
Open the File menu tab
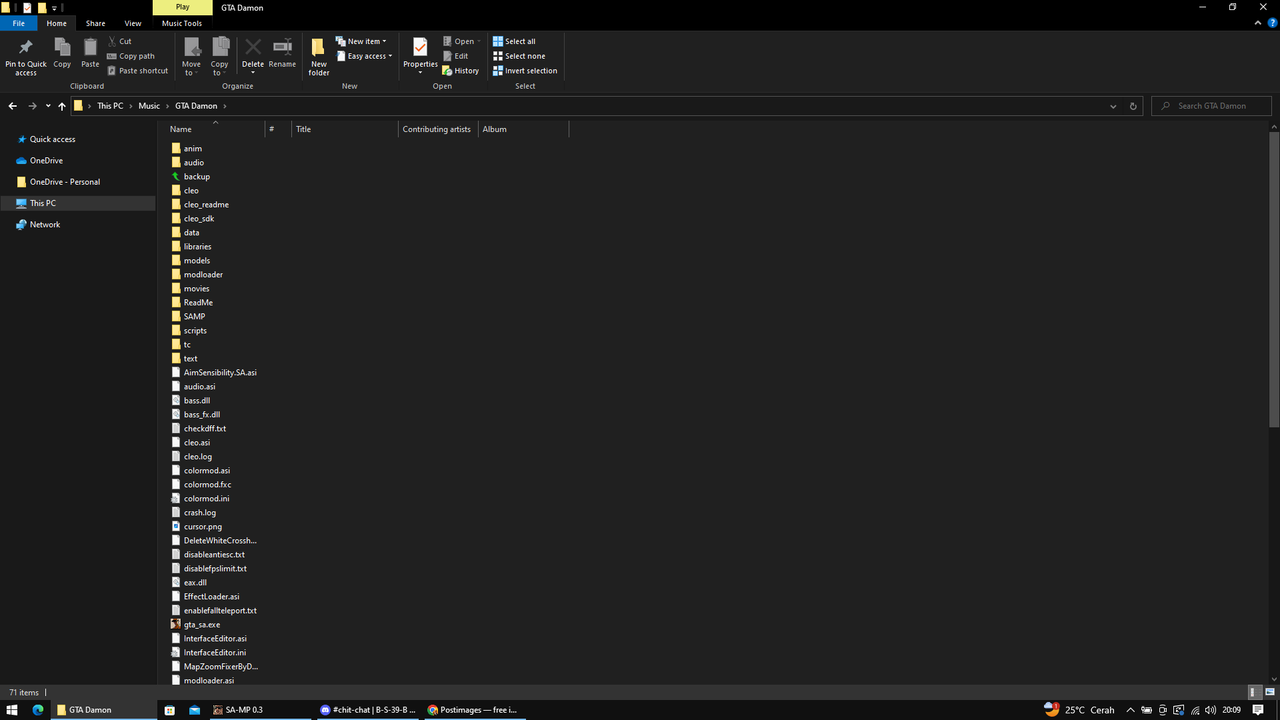(18, 23)
